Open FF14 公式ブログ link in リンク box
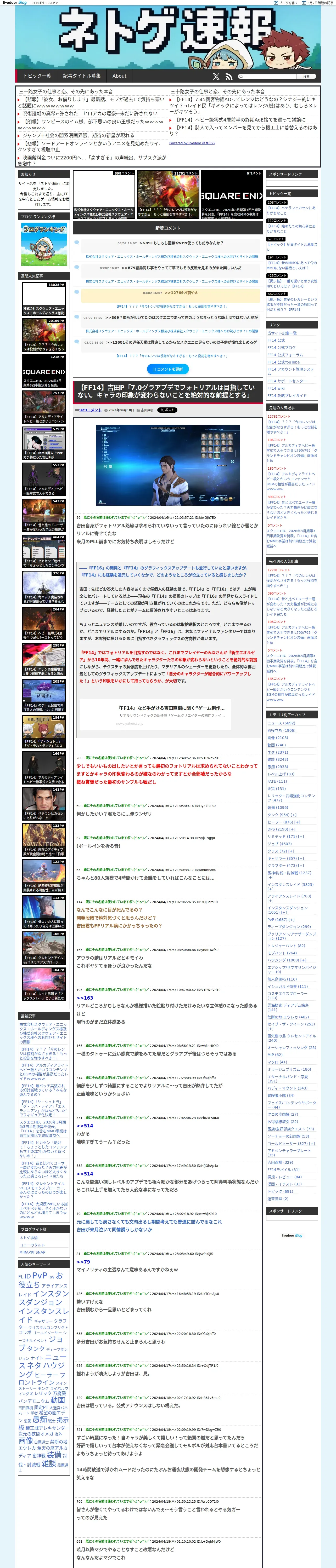Viewport: 336px width, 1568px height. [x=281, y=348]
